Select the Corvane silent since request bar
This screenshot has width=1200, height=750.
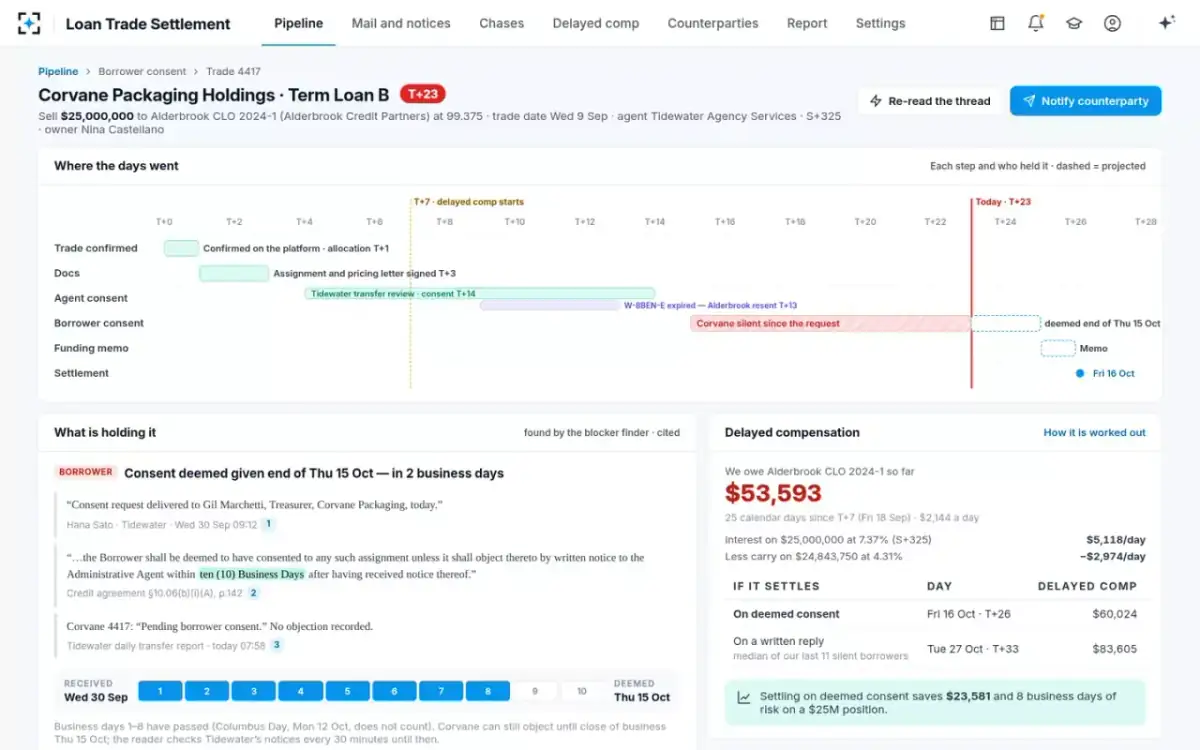(830, 323)
